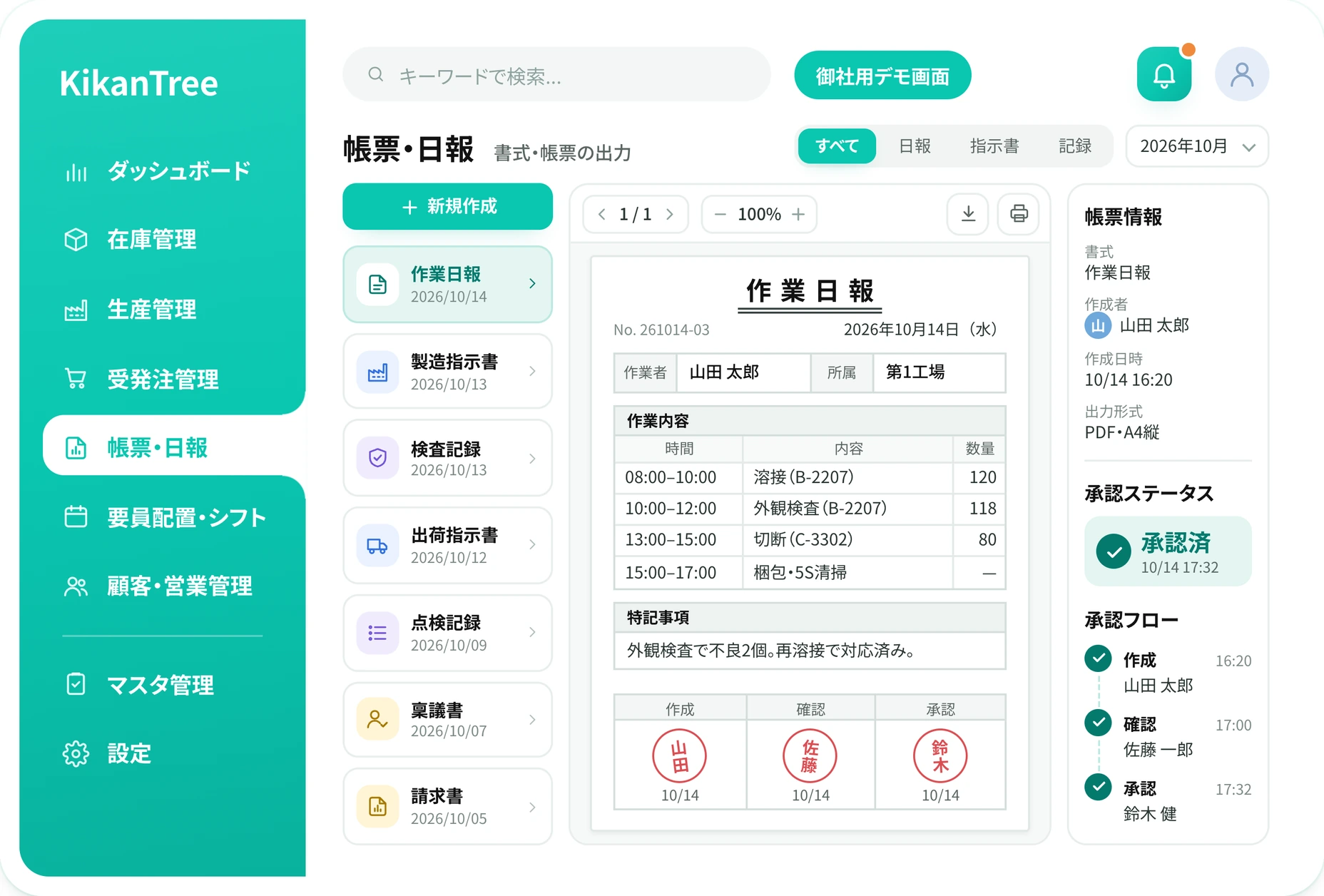1324x896 pixels.
Task: Print the document using printer icon
Action: [x=1019, y=214]
